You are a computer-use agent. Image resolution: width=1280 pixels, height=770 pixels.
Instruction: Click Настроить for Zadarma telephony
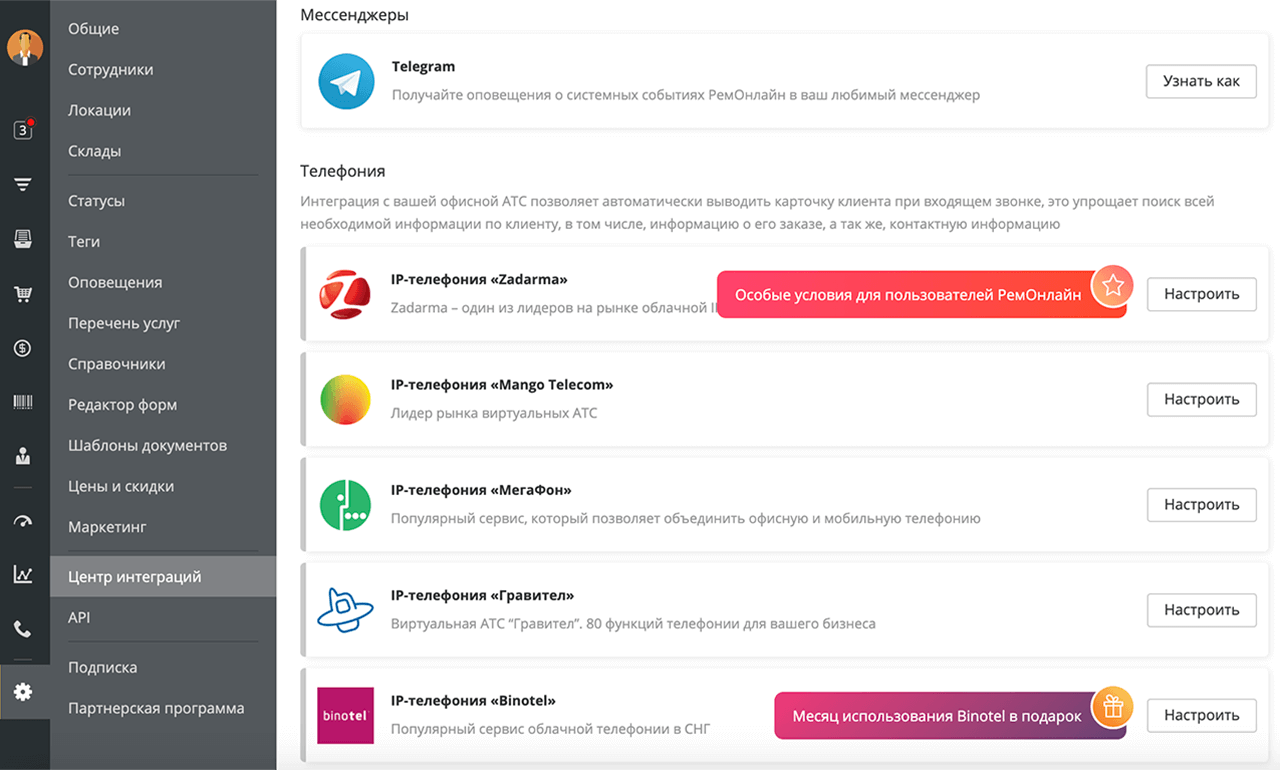1201,294
